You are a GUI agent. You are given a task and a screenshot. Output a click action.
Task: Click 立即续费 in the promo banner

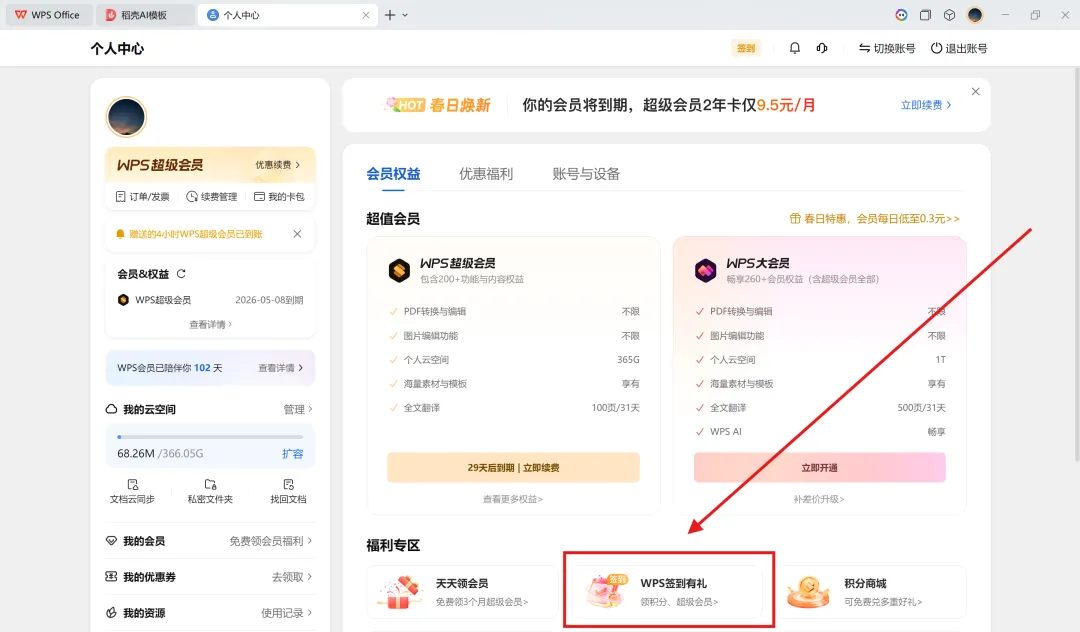(x=926, y=105)
